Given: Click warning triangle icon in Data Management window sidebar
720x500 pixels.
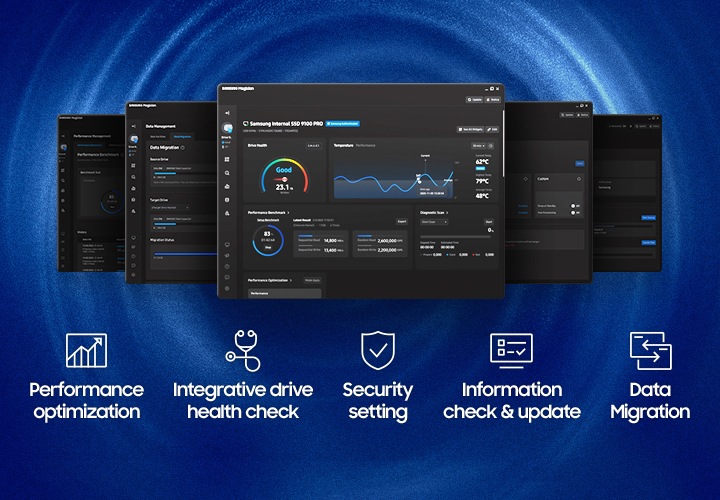Looking at the screenshot, I should (134, 211).
